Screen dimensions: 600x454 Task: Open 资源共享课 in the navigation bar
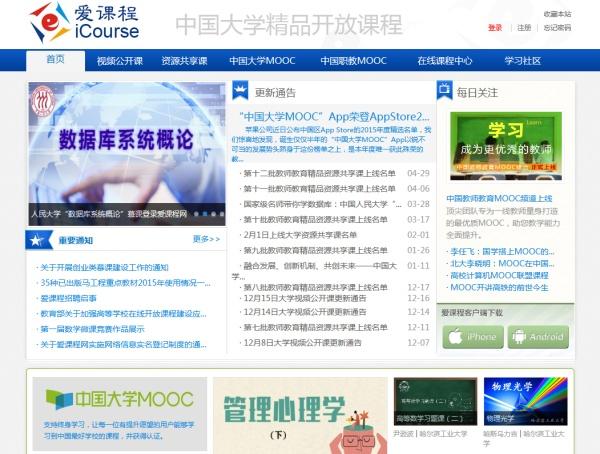[184, 61]
